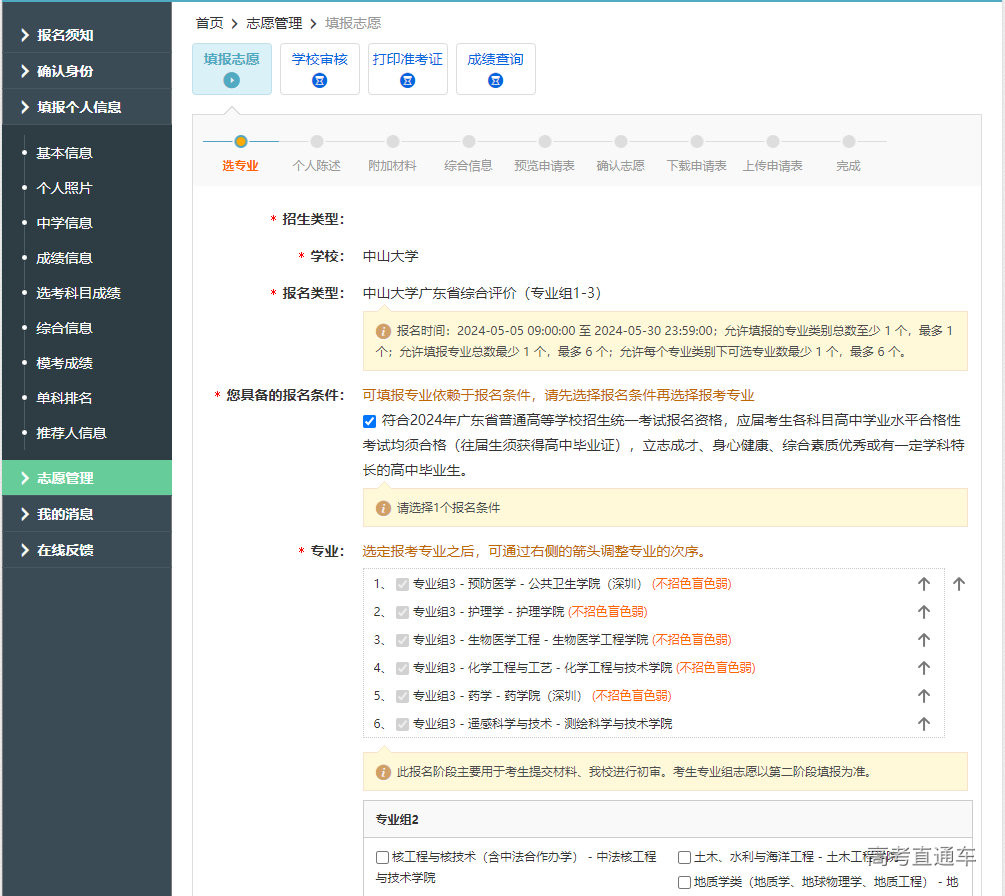Click up arrow beside 化学工程与工艺 major
This screenshot has height=896, width=1005.
923,668
